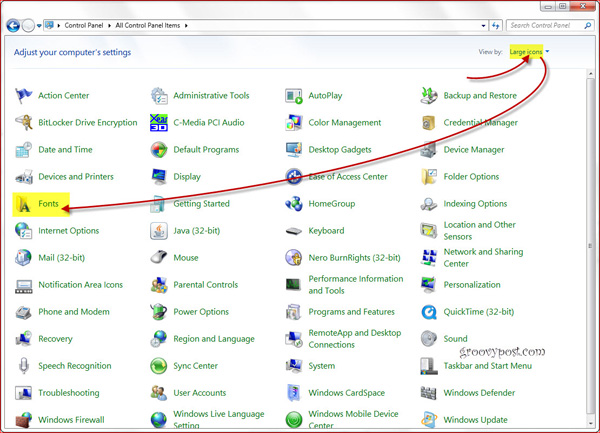
Task: Click the Speech Recognition microphone icon
Action: [x=23, y=366]
